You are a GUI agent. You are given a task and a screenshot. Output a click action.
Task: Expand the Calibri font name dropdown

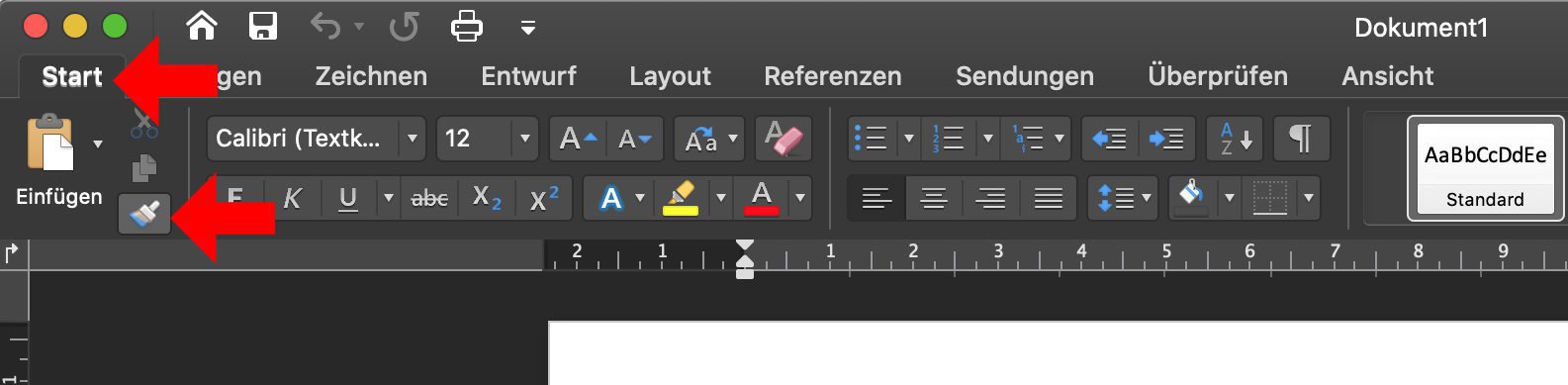(x=413, y=139)
